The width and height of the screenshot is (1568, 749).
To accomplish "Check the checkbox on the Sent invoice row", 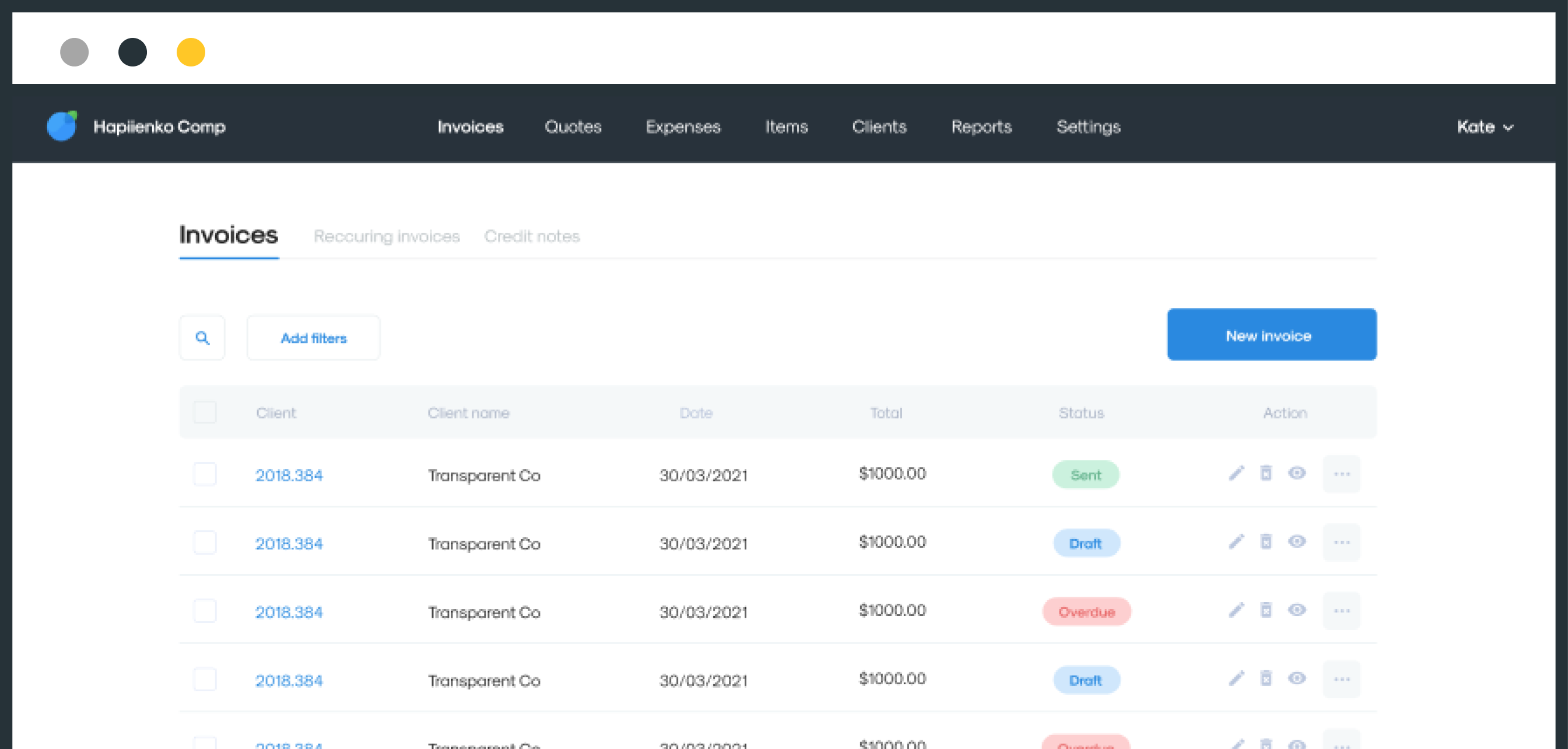I will pos(205,474).
